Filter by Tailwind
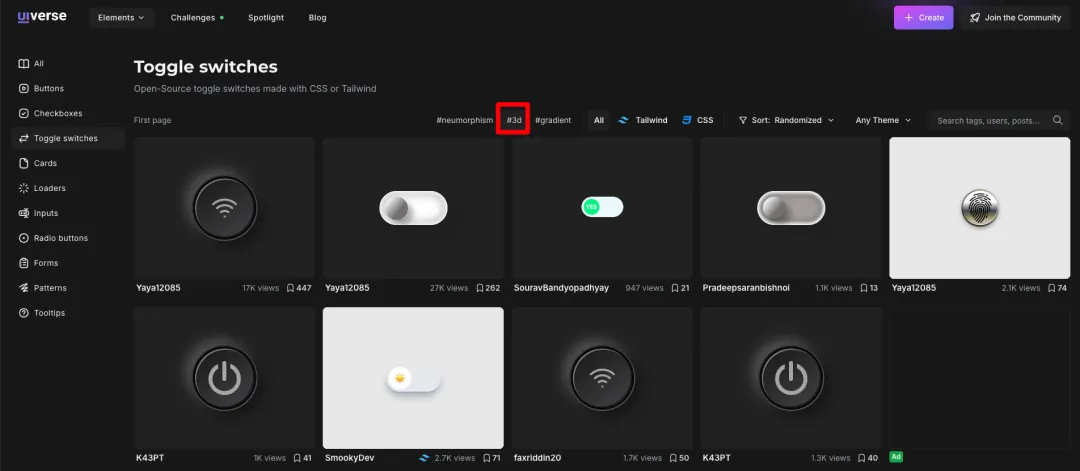This screenshot has width=1080, height=471. pos(643,120)
